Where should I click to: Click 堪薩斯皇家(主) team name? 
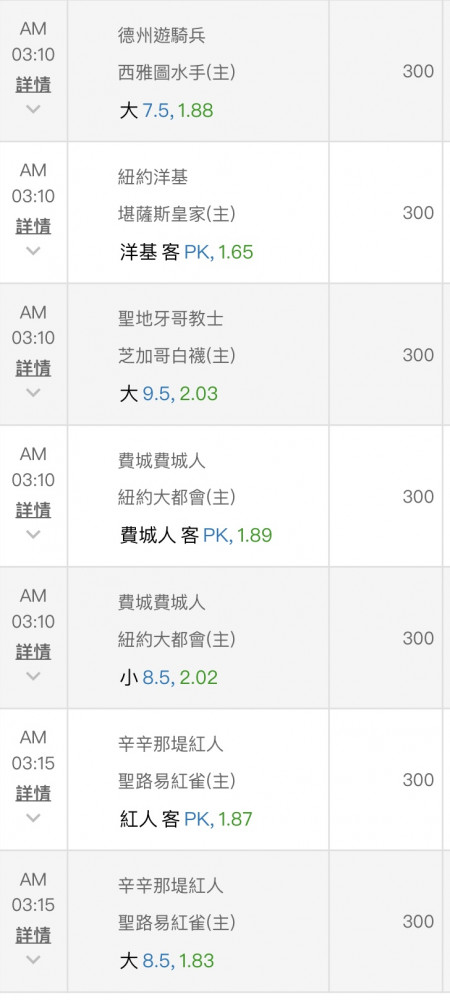pyautogui.click(x=177, y=214)
